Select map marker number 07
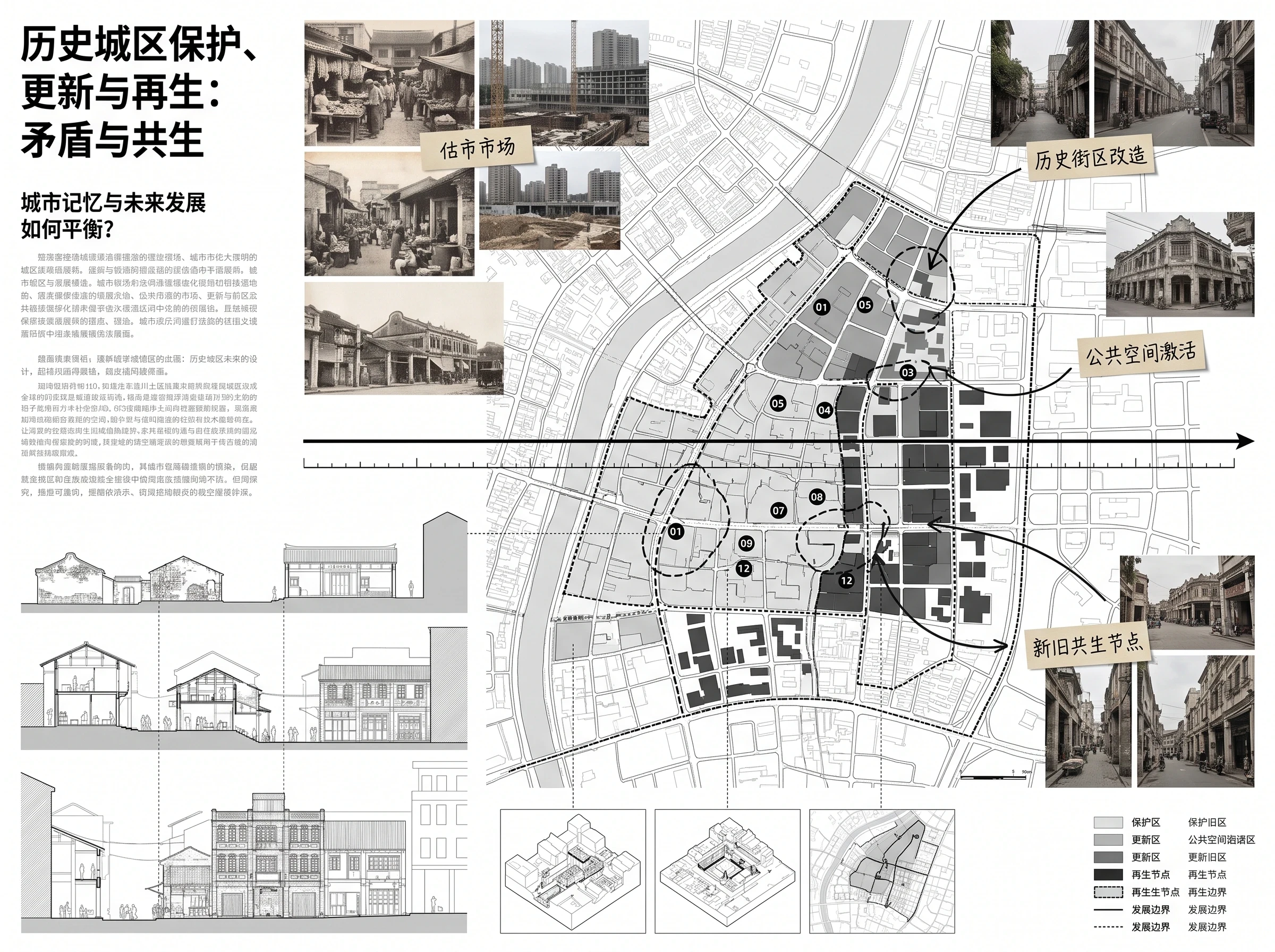The image size is (1275, 952). [x=778, y=510]
